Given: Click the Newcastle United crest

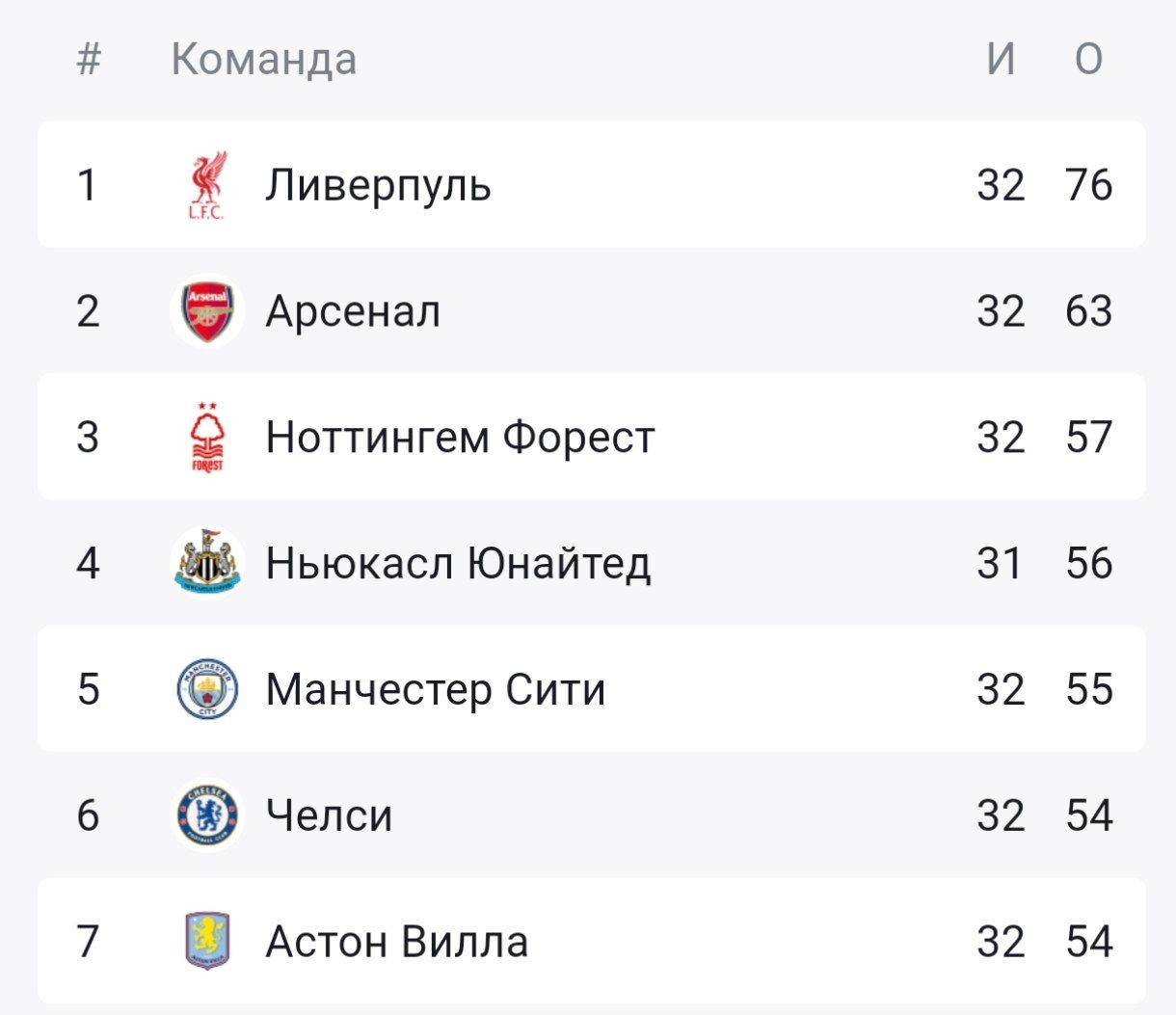Looking at the screenshot, I should click(206, 563).
